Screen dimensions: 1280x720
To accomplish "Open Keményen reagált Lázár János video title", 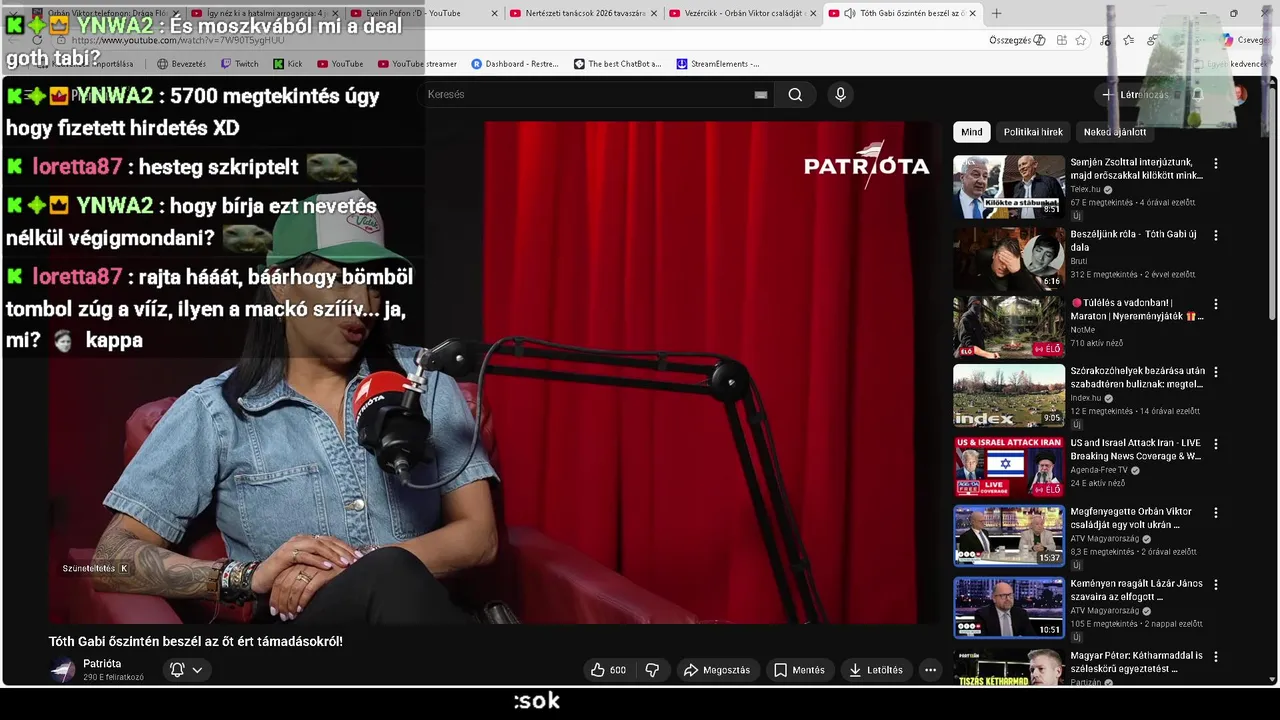I will [x=1136, y=590].
